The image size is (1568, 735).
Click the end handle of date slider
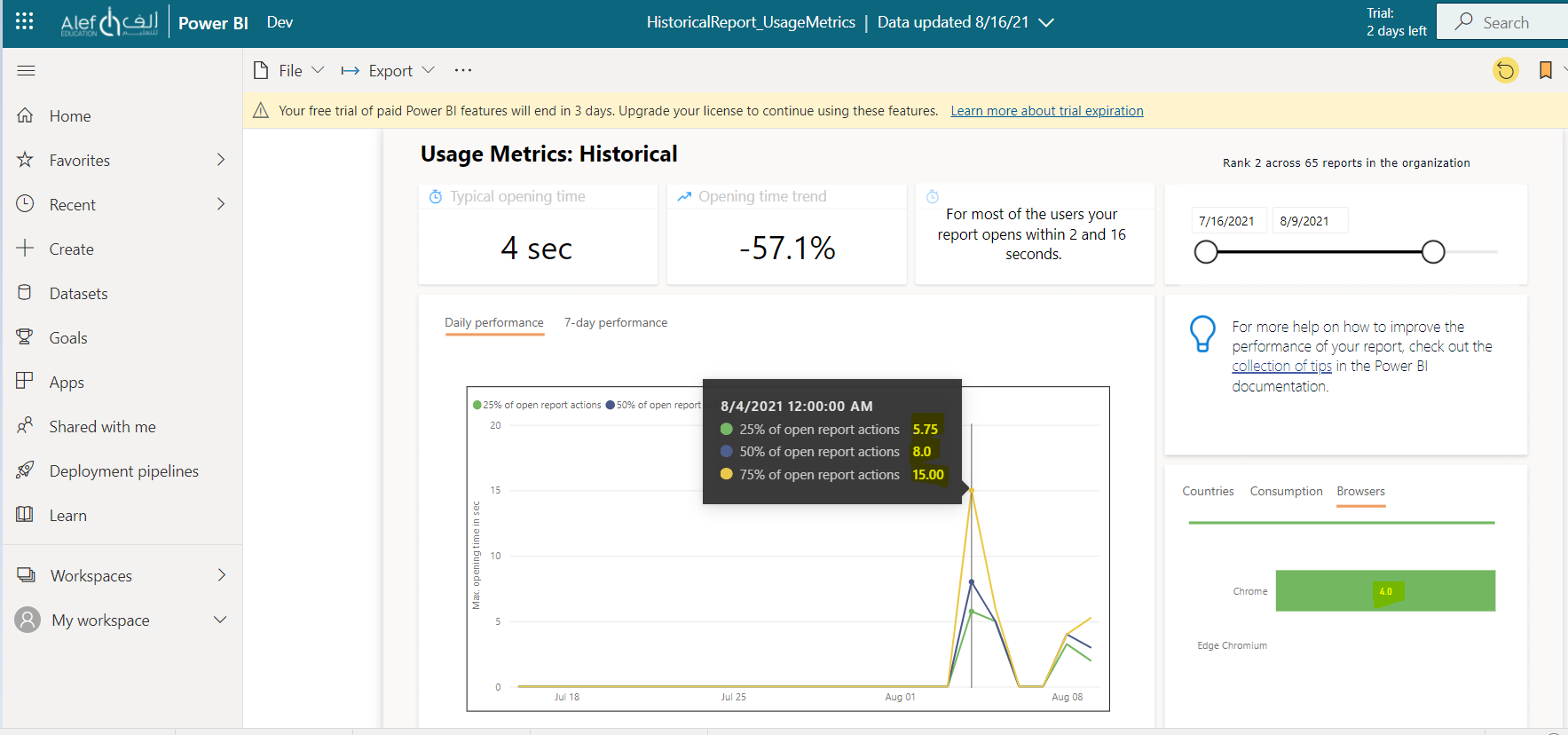click(1433, 252)
